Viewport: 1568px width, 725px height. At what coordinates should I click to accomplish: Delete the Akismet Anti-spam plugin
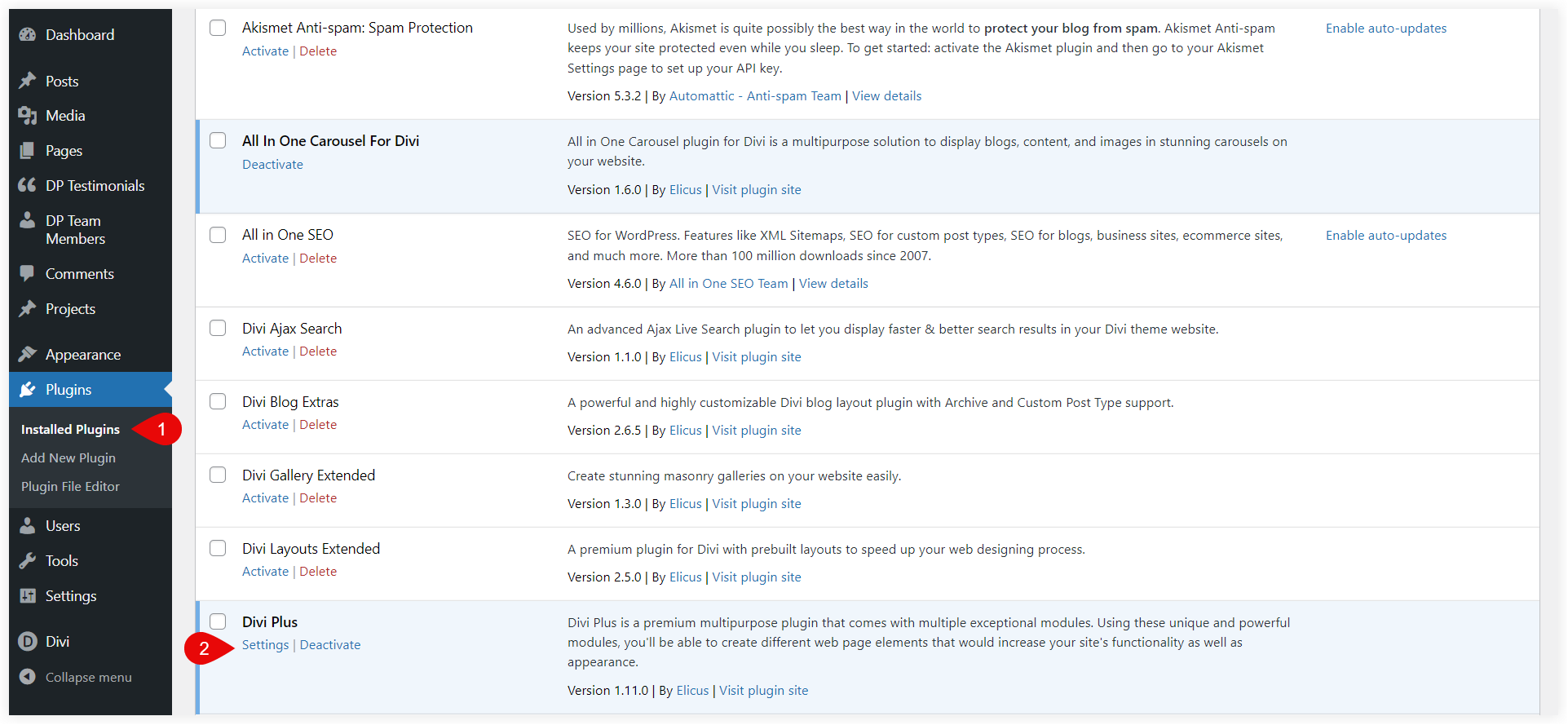(318, 51)
